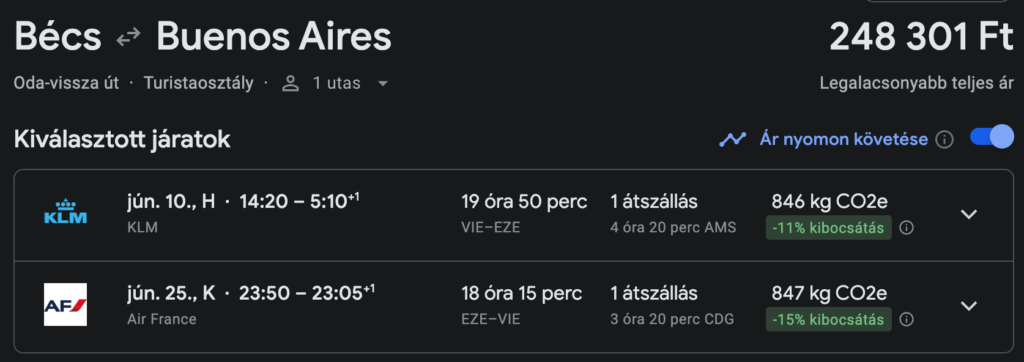Click the Air France logo
1024x362 pixels.
(x=65, y=304)
